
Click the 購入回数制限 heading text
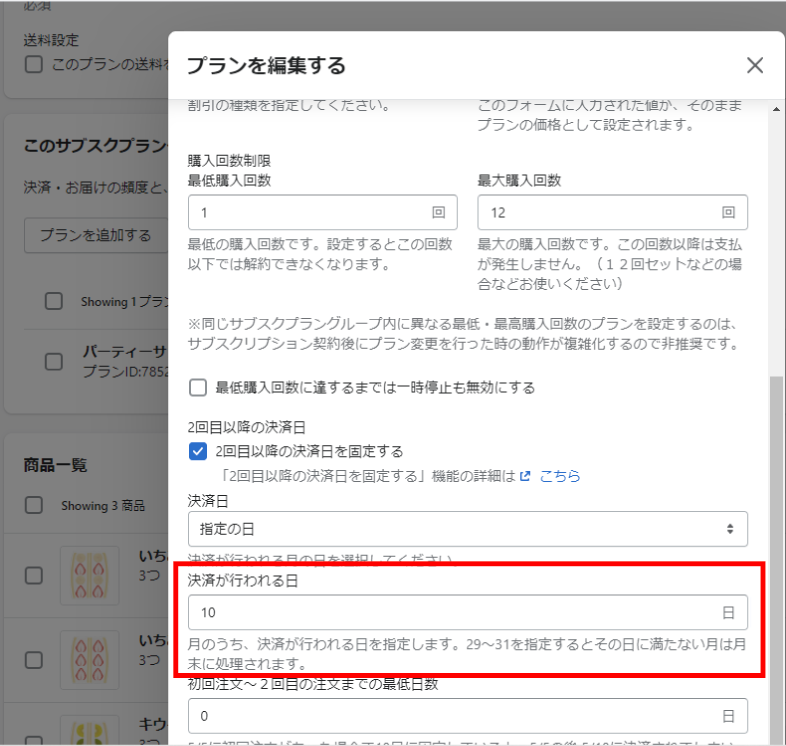click(x=229, y=161)
